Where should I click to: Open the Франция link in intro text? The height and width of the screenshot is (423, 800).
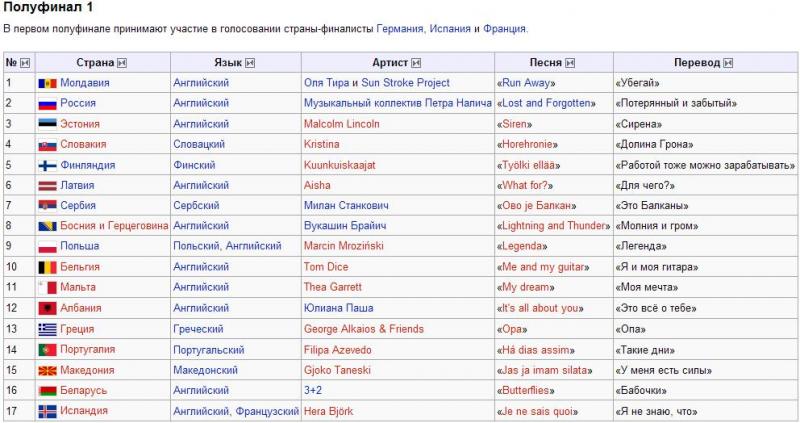point(505,29)
